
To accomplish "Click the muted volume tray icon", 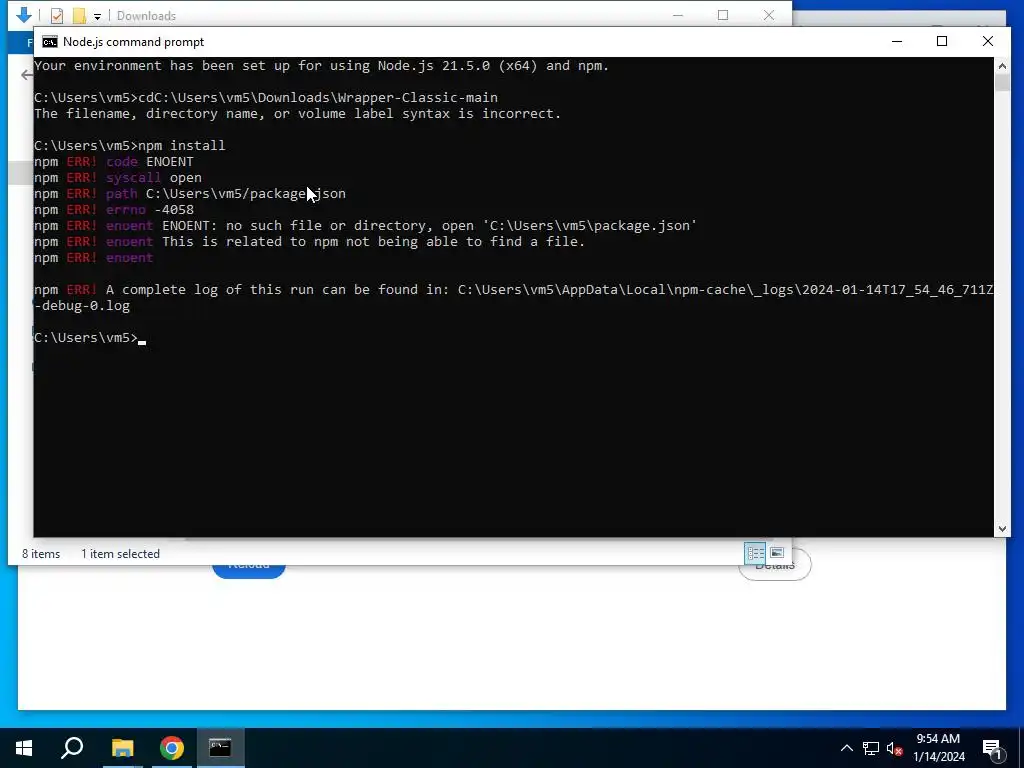I will (895, 749).
